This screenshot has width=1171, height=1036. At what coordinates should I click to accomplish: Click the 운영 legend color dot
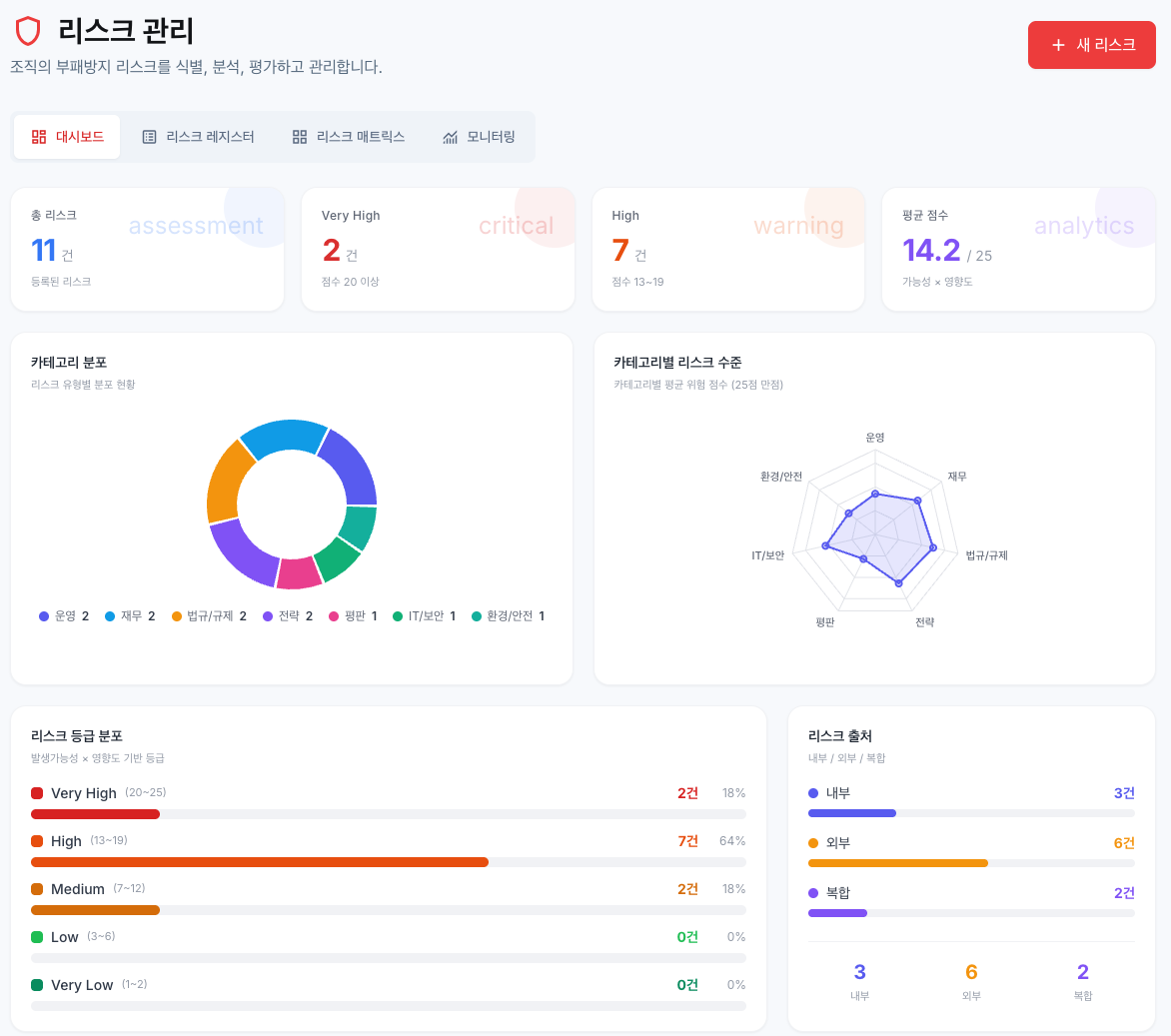click(44, 616)
